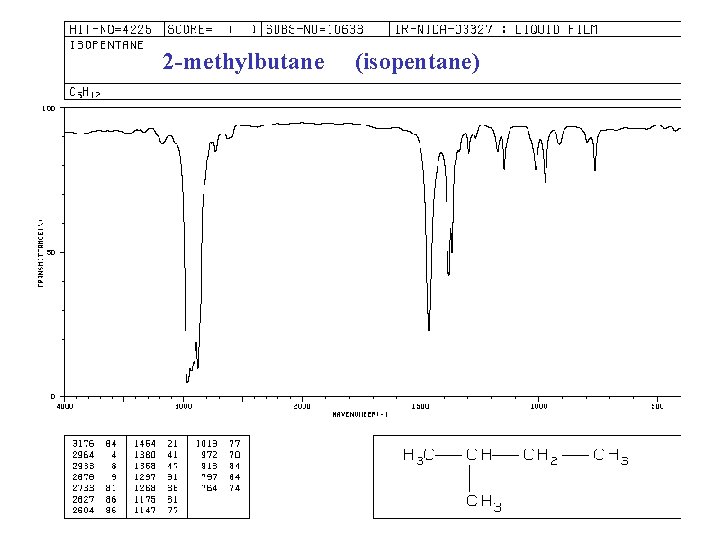This screenshot has height=540, width=720.
Task: Click the 1175 peak value in the table
Action: [x=145, y=499]
